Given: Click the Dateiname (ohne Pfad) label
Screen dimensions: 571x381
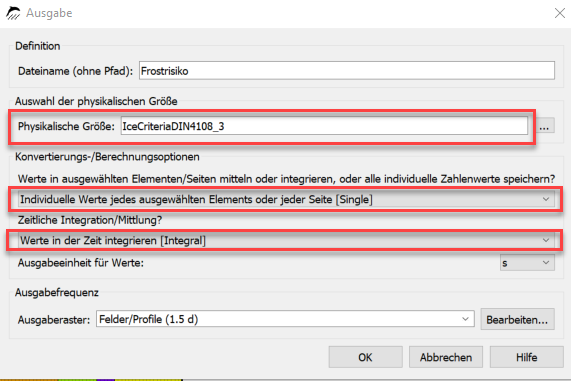Looking at the screenshot, I should [x=76, y=71].
